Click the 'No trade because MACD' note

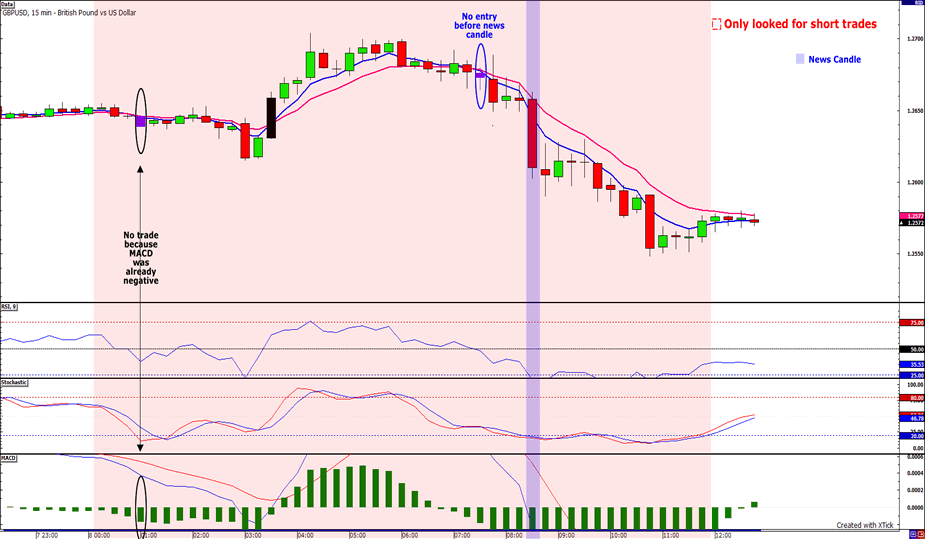[x=140, y=258]
